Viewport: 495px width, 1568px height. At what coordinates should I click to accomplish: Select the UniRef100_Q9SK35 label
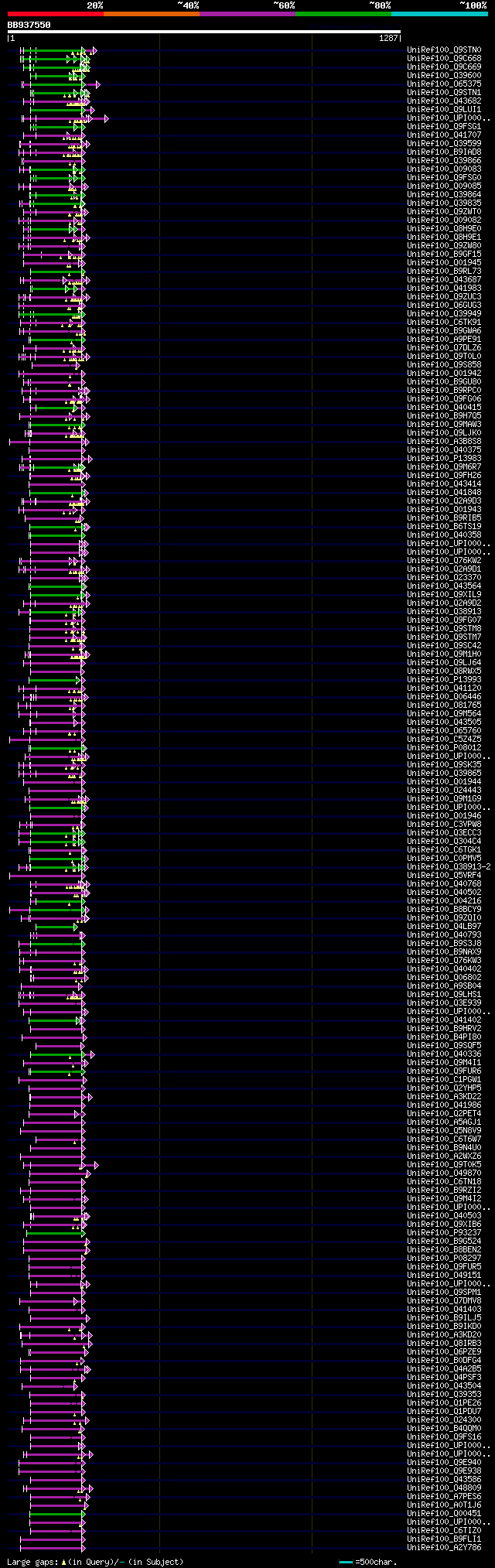coord(444,765)
